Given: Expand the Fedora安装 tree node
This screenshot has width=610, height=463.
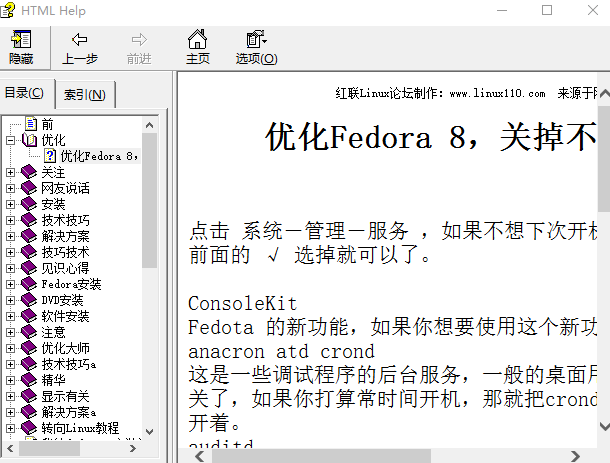Looking at the screenshot, I should (x=11, y=284).
